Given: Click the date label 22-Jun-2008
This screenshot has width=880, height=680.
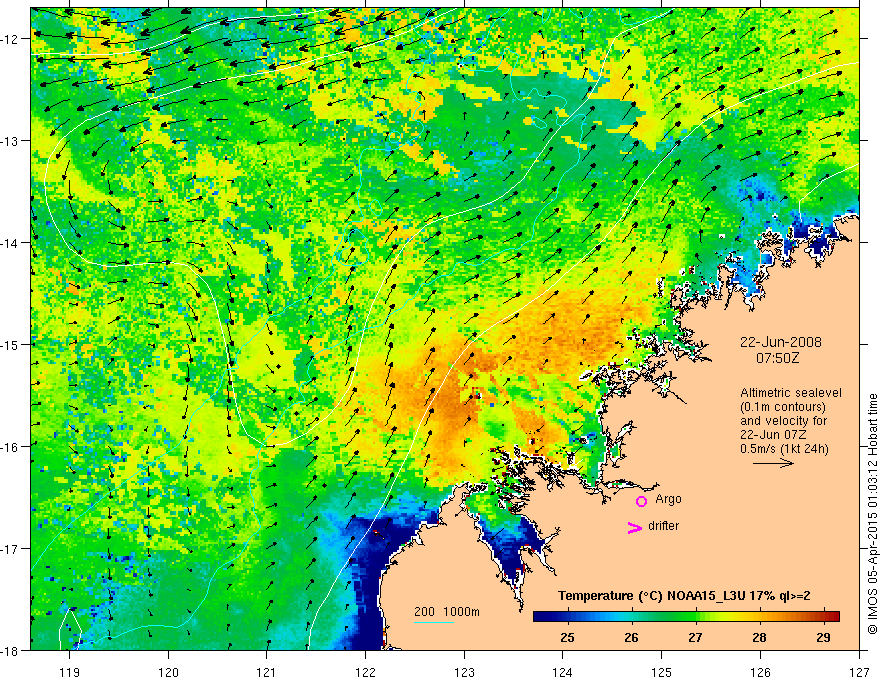Looking at the screenshot, I should pyautogui.click(x=781, y=342).
